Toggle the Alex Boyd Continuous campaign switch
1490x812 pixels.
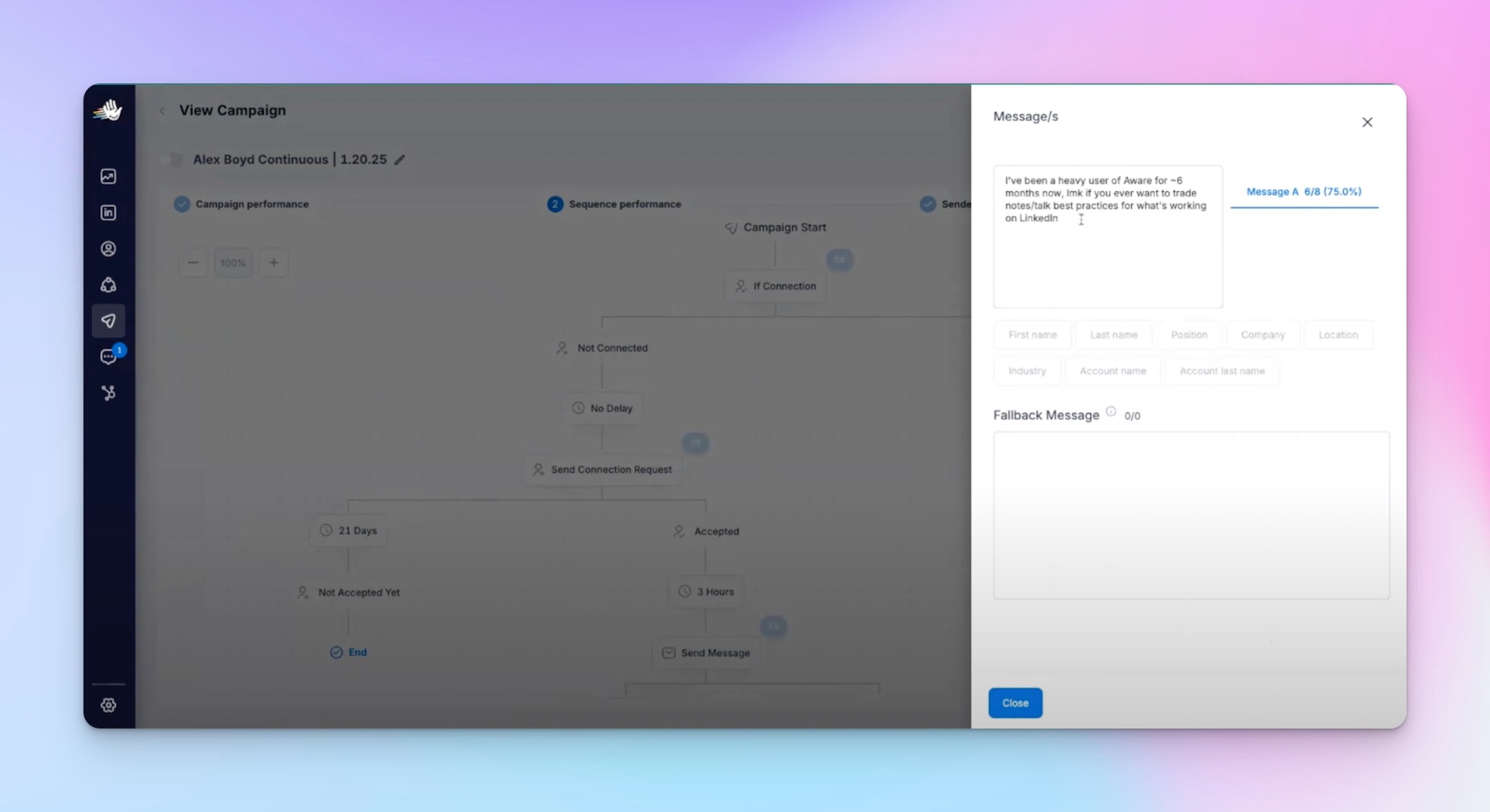click(x=172, y=159)
